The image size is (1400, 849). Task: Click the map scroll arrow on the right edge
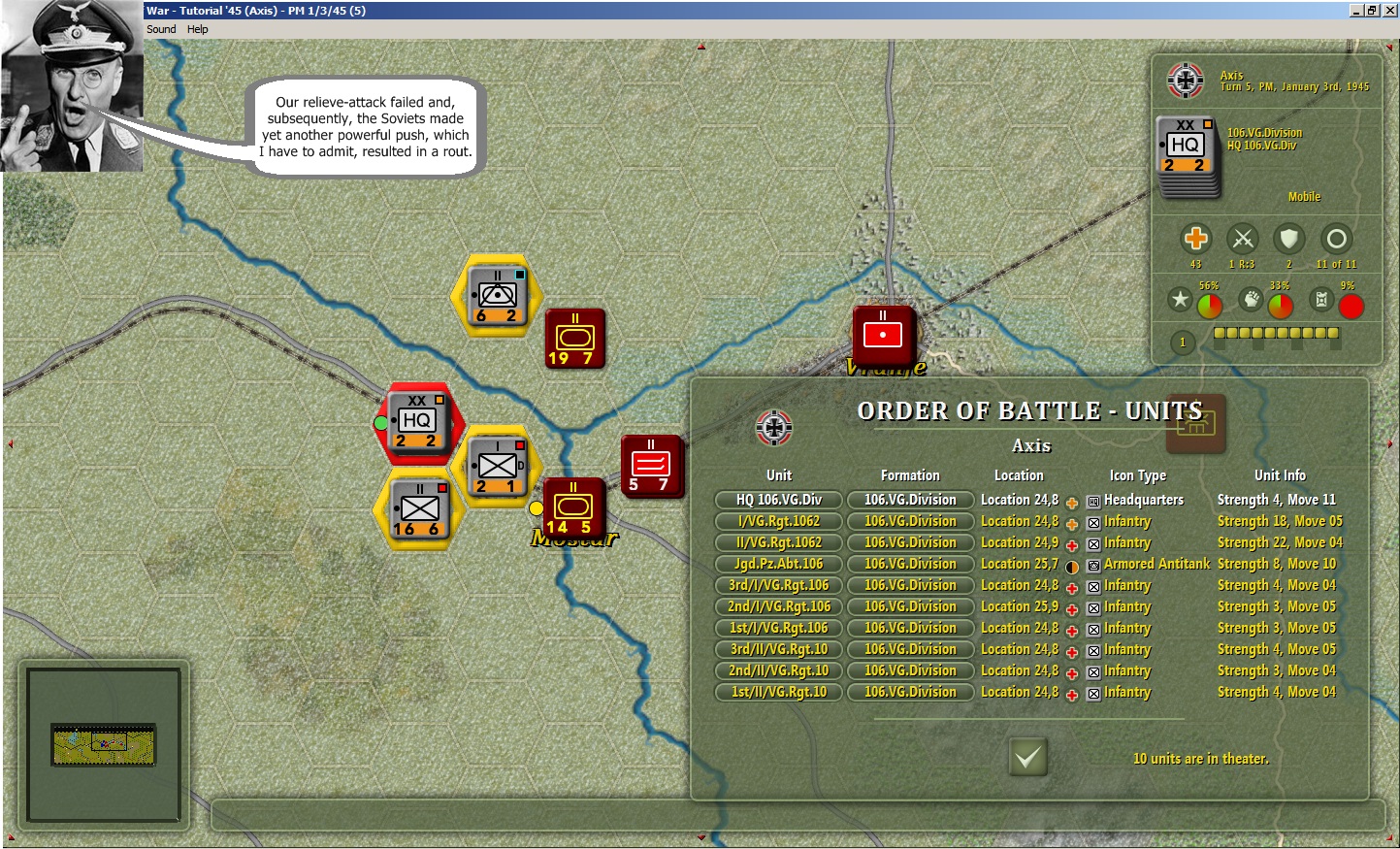(1390, 444)
